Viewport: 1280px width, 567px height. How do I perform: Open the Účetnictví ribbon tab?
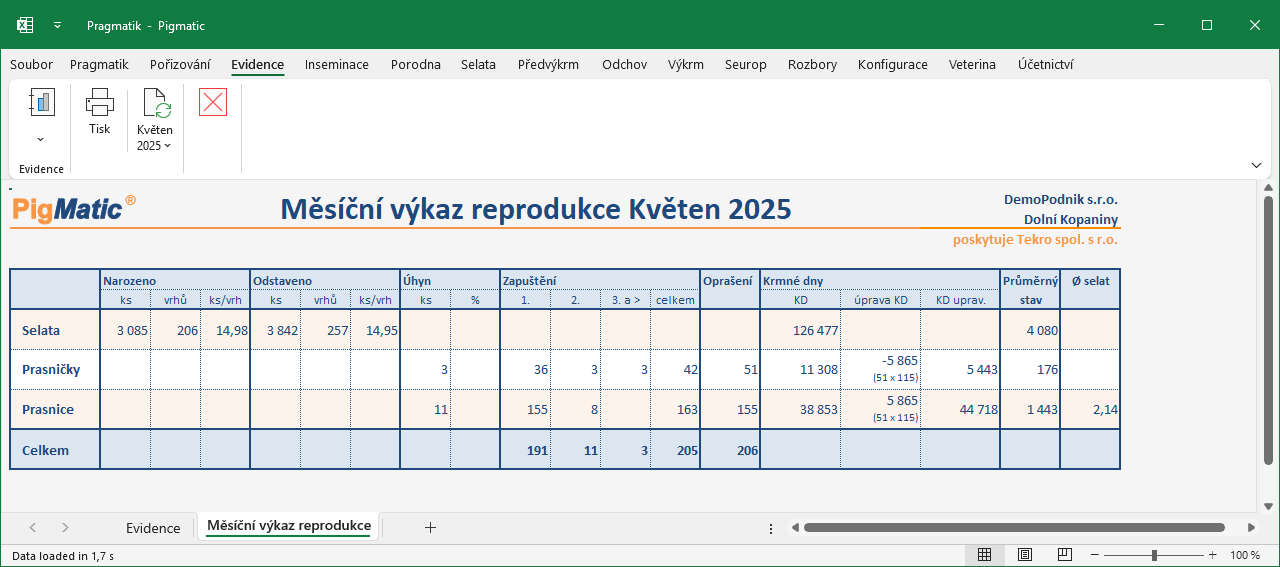[x=1046, y=65]
